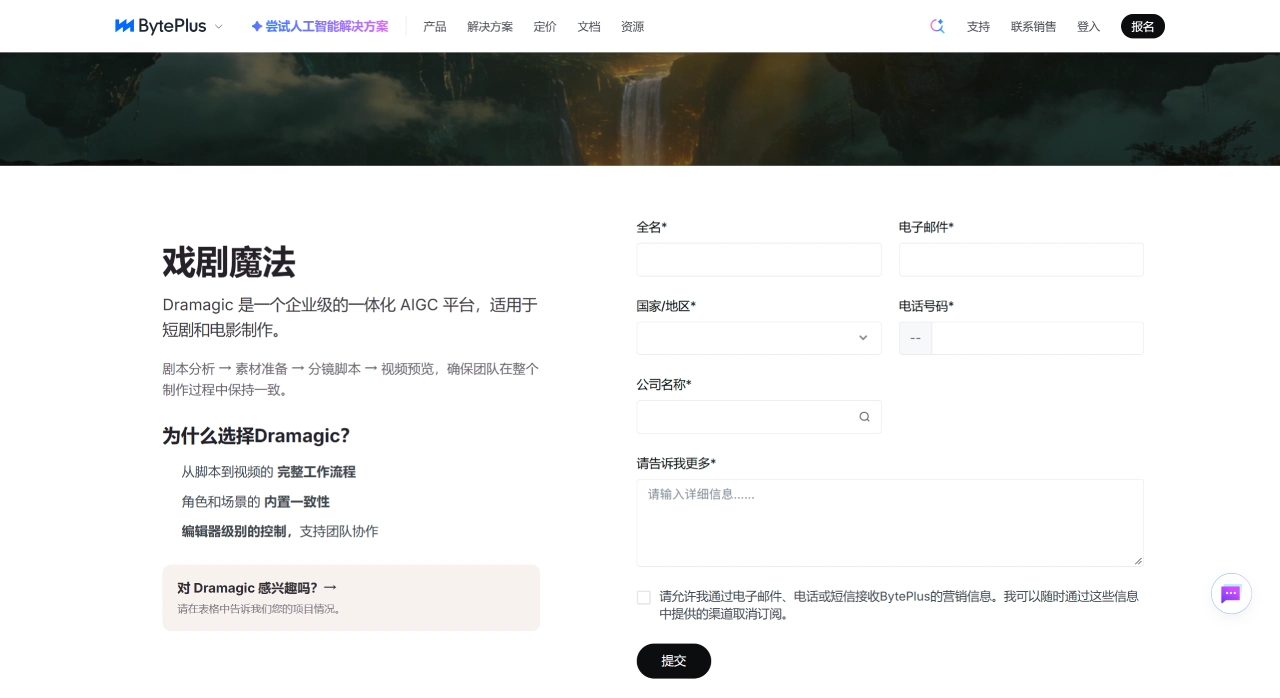Click 登入 to sign in
The height and width of the screenshot is (698, 1280).
(1088, 27)
